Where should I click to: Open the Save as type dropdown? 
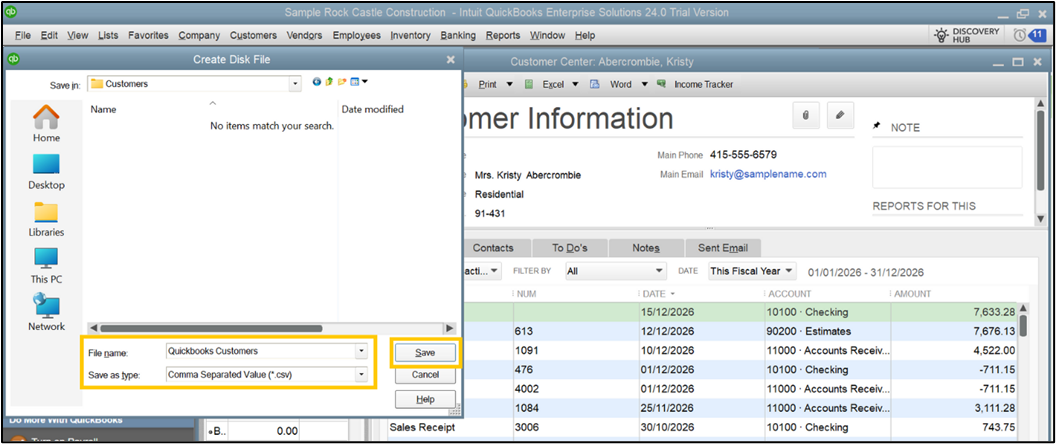coord(362,375)
